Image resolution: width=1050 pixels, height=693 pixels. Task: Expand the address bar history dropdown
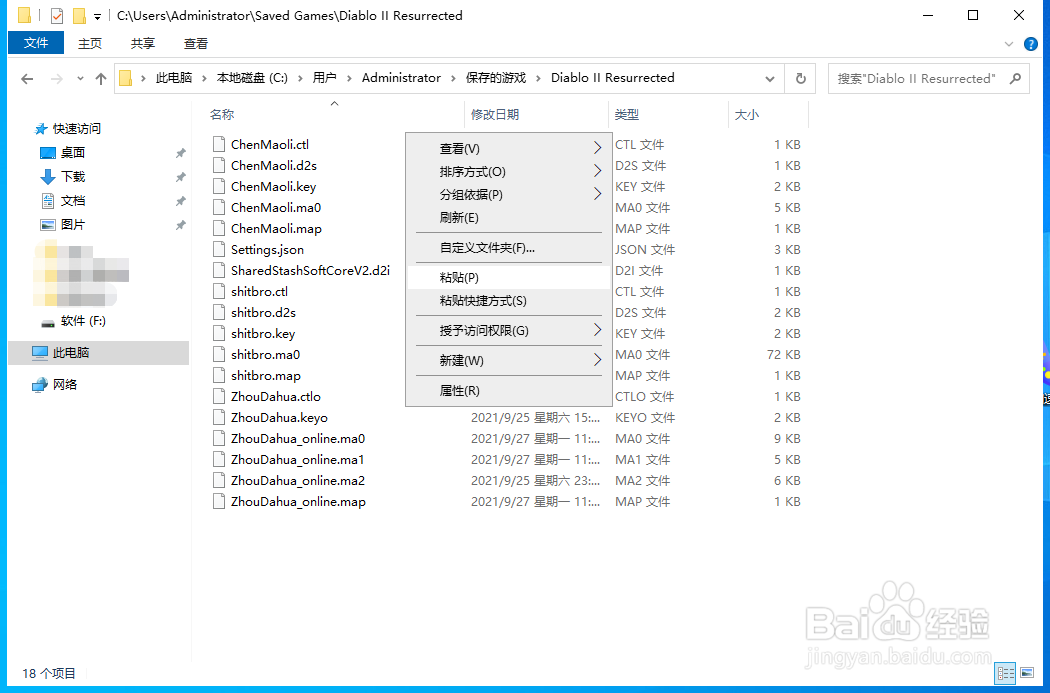click(x=769, y=78)
